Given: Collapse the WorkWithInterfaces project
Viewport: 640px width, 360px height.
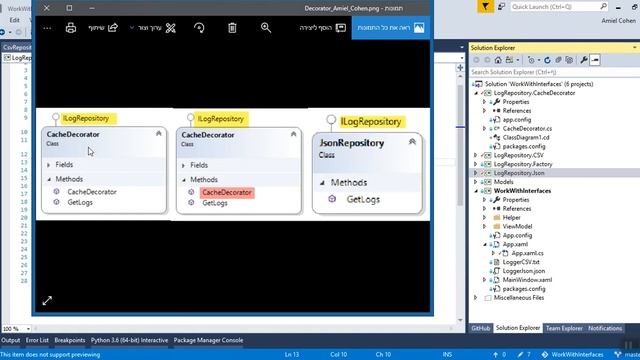Looking at the screenshot, I should 476,191.
